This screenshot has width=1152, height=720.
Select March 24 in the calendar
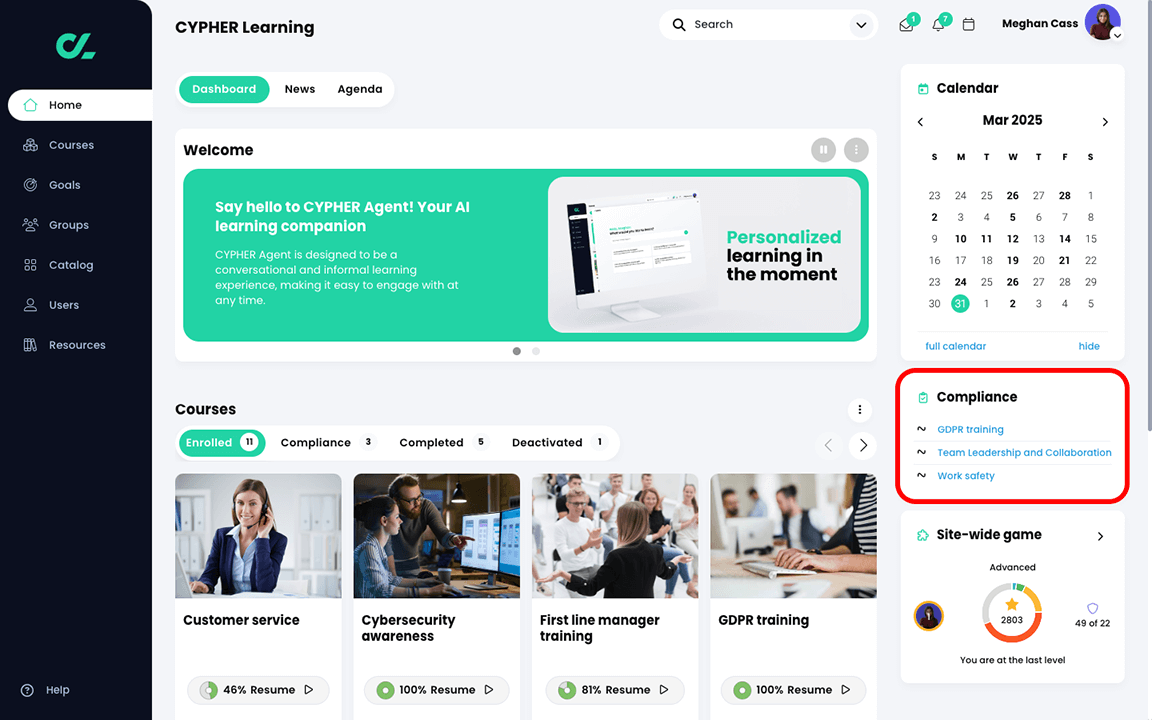[x=960, y=282]
